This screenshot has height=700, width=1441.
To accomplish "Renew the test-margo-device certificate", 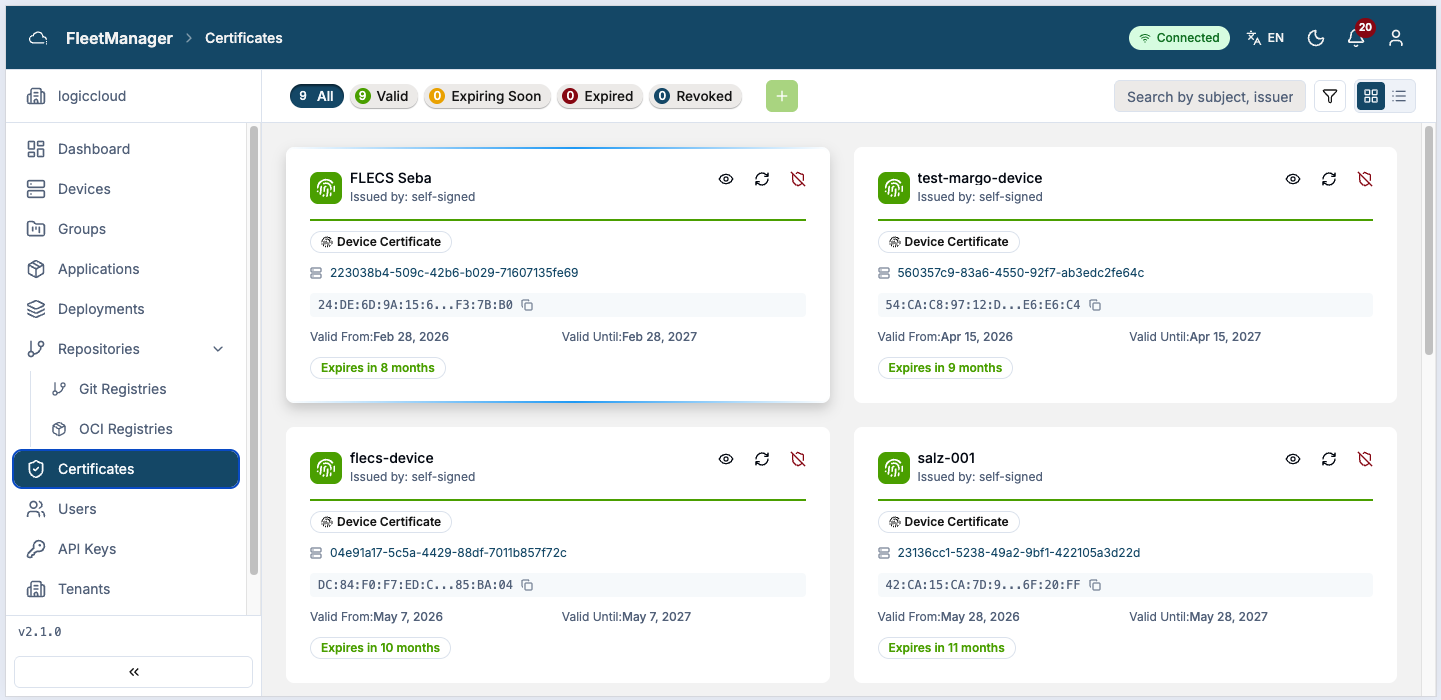I will click(x=1329, y=179).
